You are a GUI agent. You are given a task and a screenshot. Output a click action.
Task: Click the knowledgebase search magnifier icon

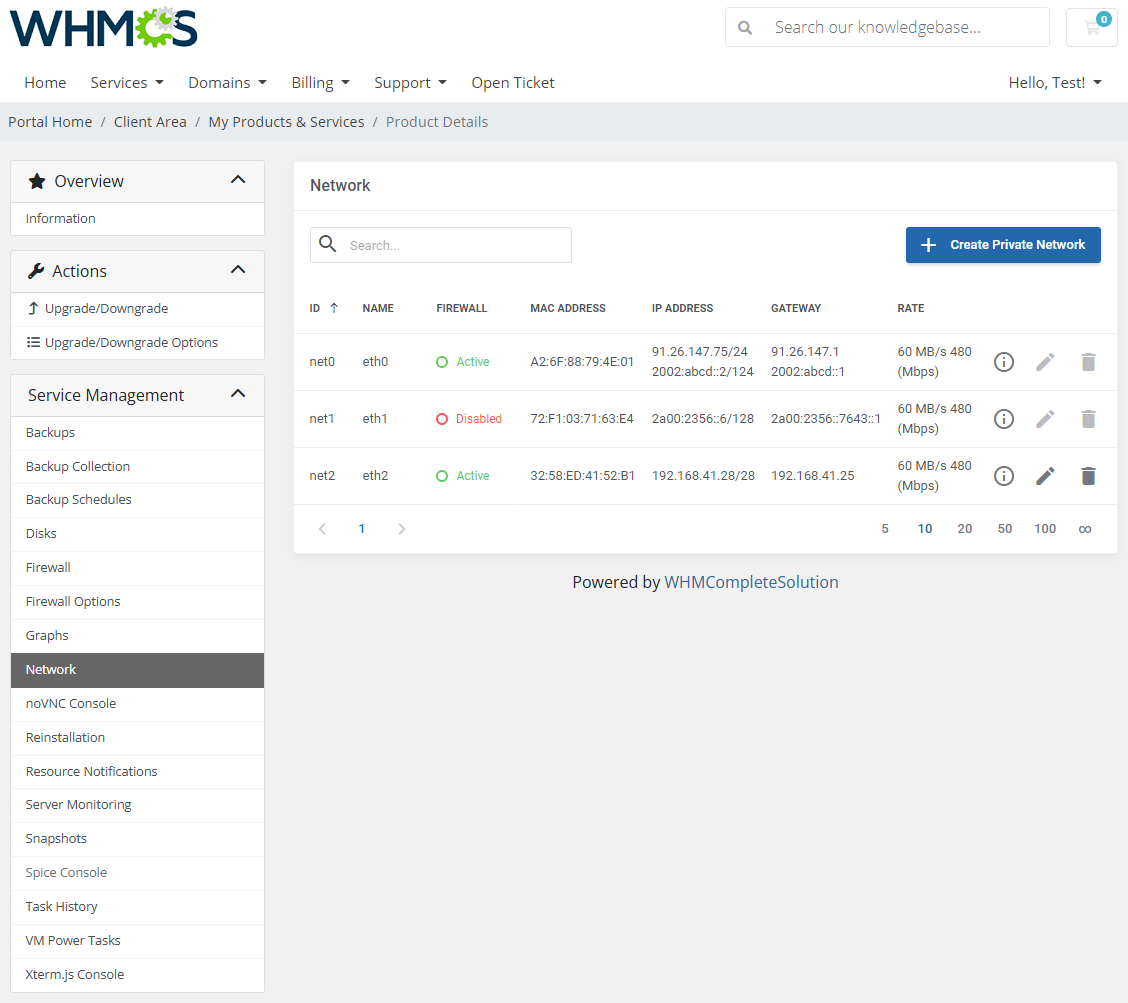tap(745, 27)
